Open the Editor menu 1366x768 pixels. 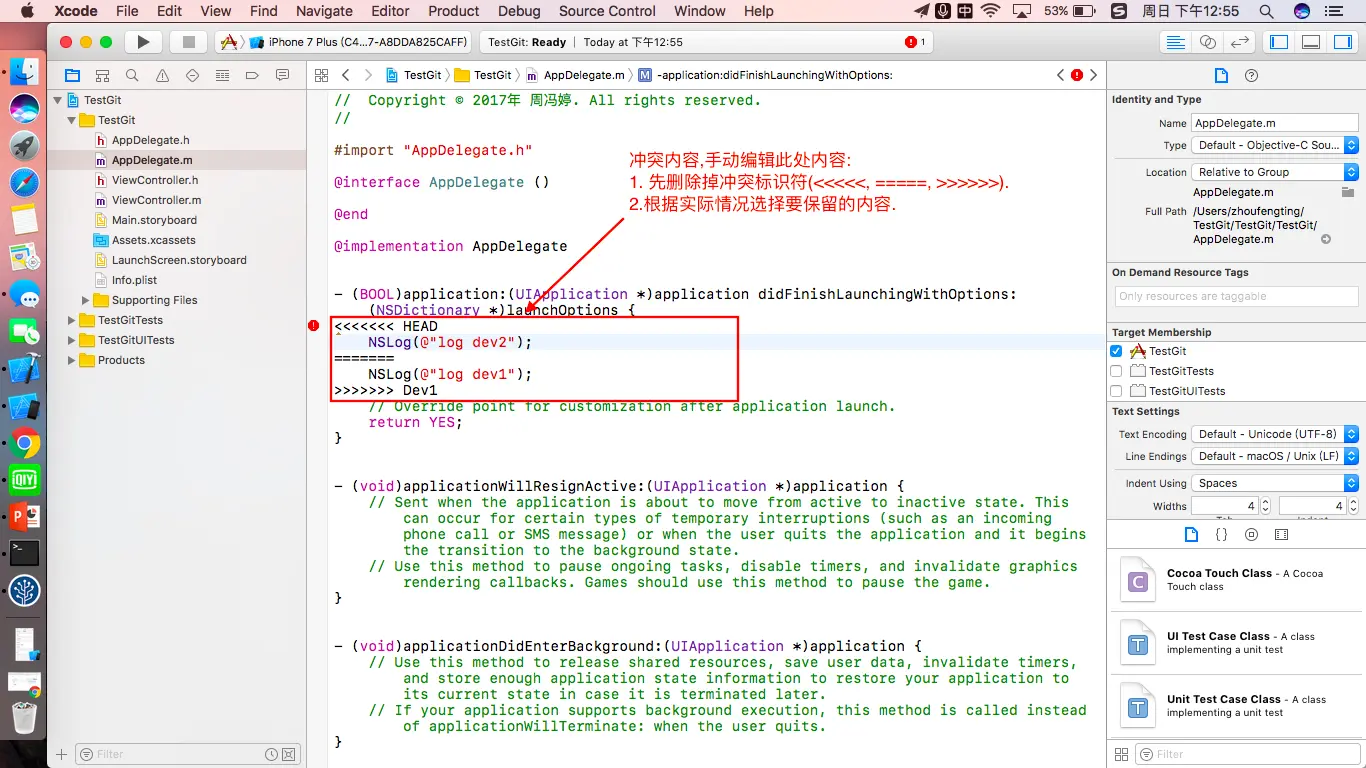390,11
